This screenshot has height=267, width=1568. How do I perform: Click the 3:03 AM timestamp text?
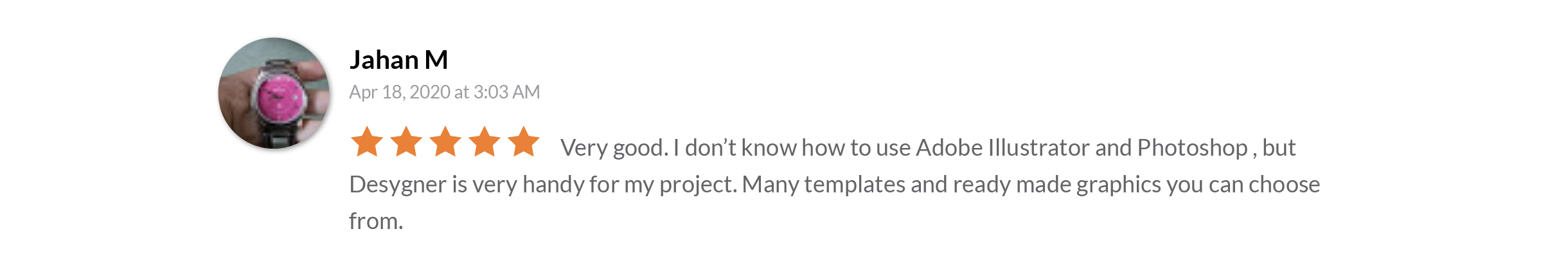click(x=506, y=93)
